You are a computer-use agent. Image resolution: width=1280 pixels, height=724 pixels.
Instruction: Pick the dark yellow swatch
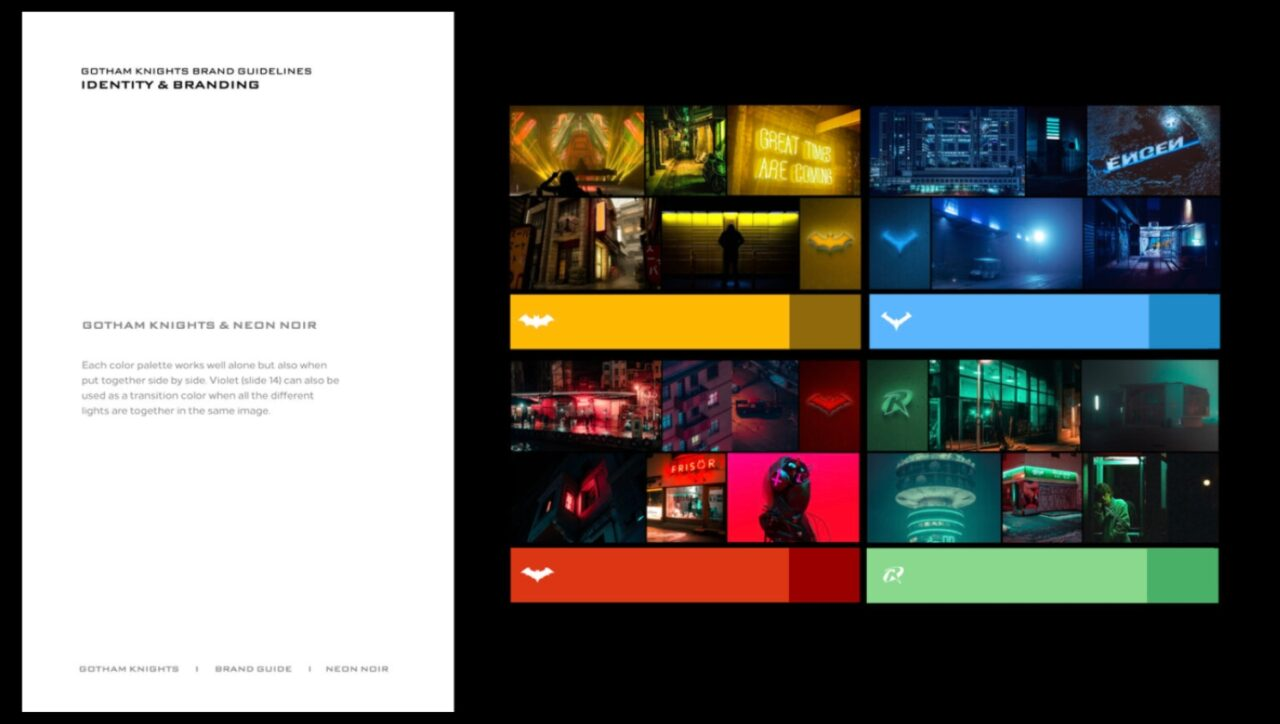pos(825,321)
